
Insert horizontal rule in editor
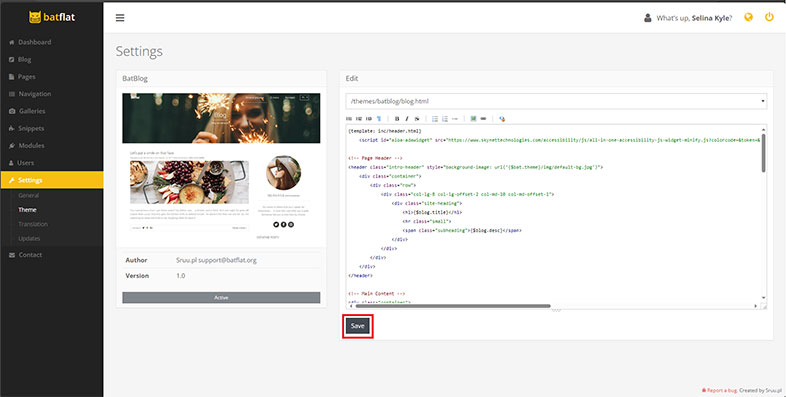pyautogui.click(x=455, y=119)
